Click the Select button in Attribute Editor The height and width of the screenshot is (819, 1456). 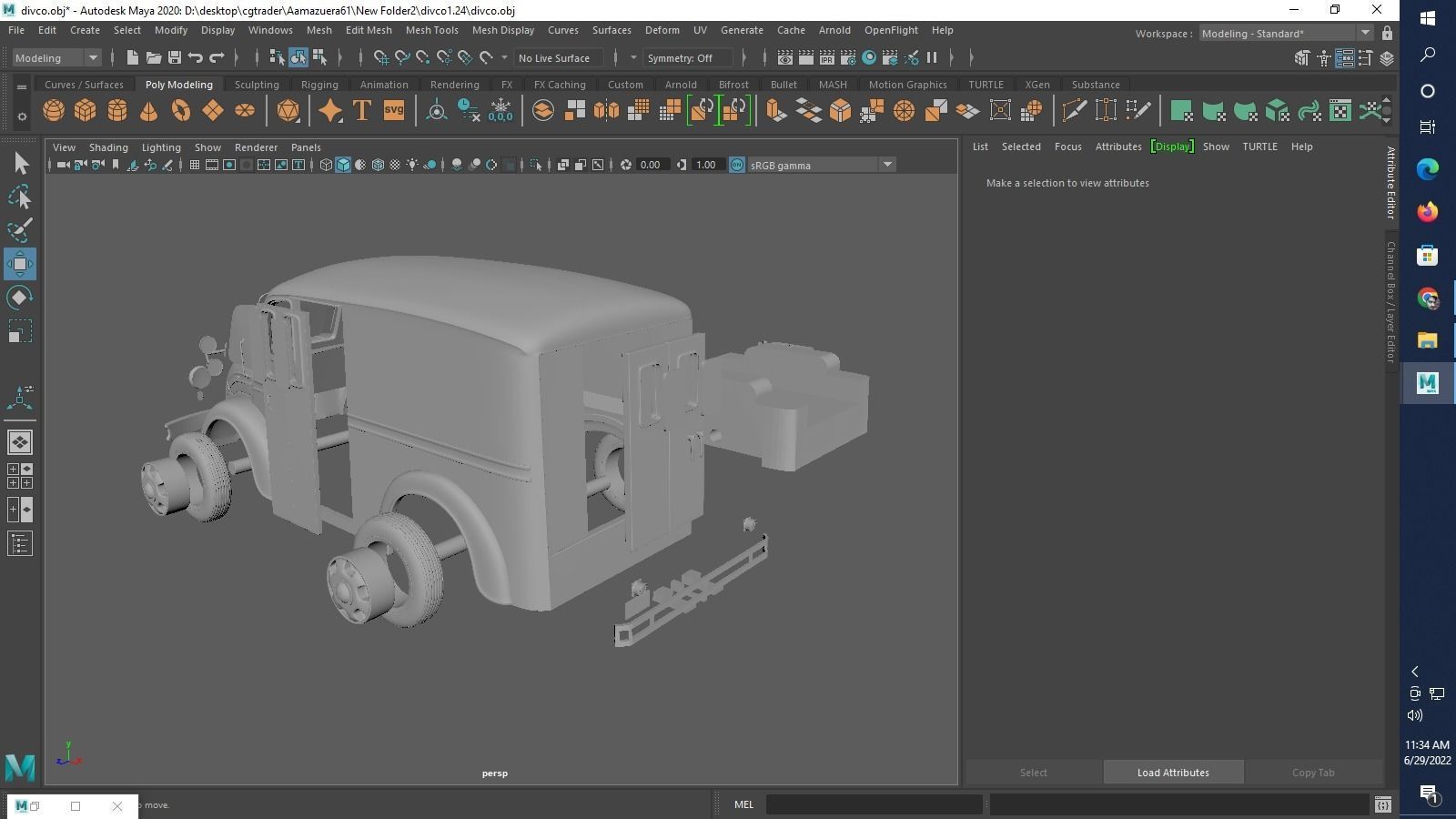tap(1033, 773)
